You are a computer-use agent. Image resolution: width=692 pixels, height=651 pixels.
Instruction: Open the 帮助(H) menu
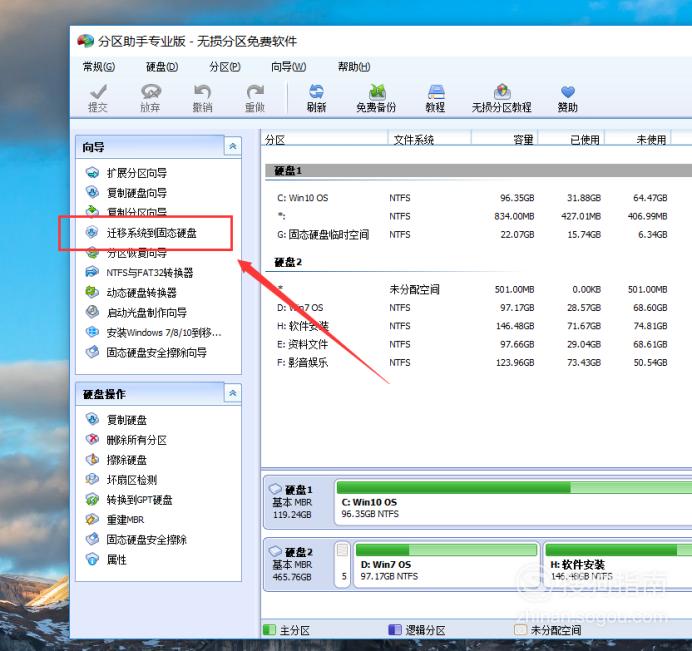(x=354, y=67)
